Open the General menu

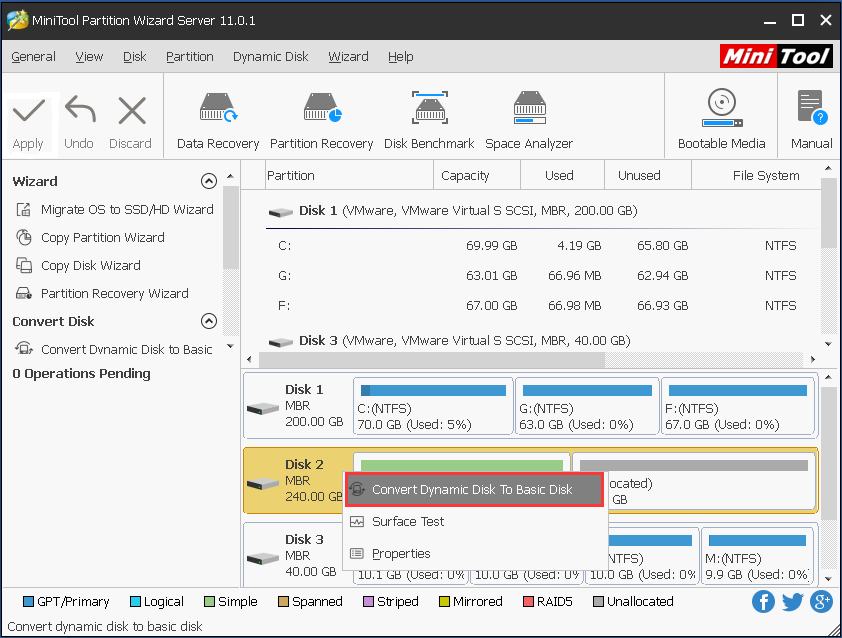(33, 56)
